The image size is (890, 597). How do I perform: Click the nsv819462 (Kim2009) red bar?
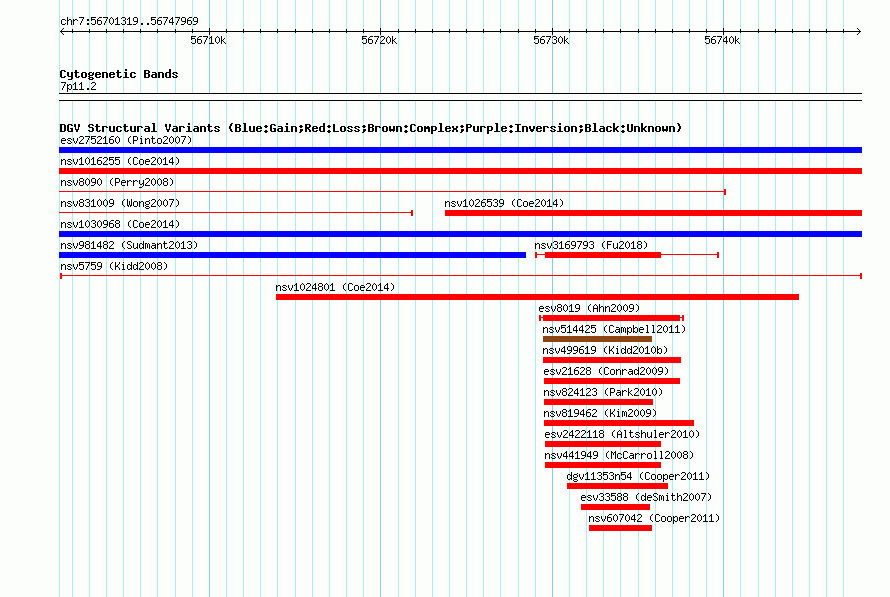point(619,423)
